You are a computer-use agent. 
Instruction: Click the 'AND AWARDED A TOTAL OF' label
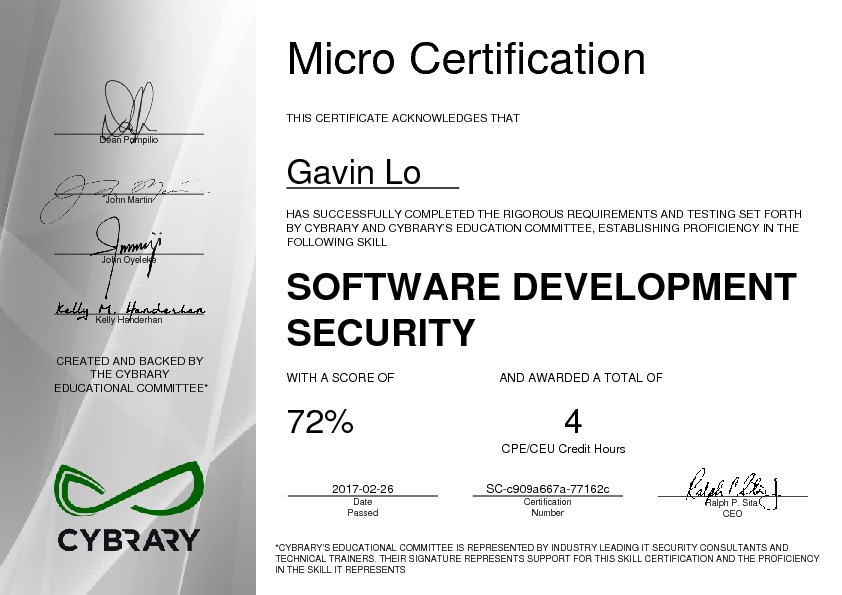click(581, 378)
